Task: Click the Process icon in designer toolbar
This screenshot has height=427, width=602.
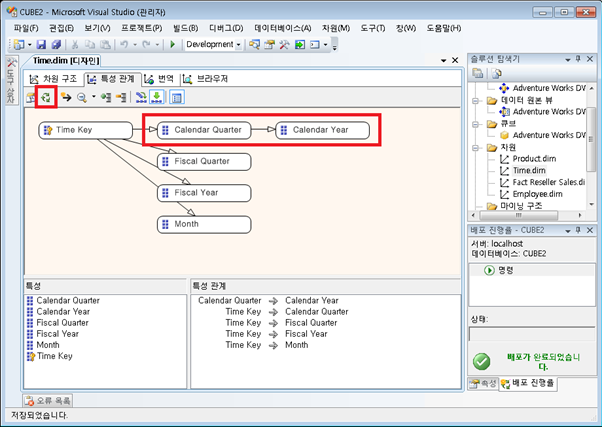Action: point(30,98)
